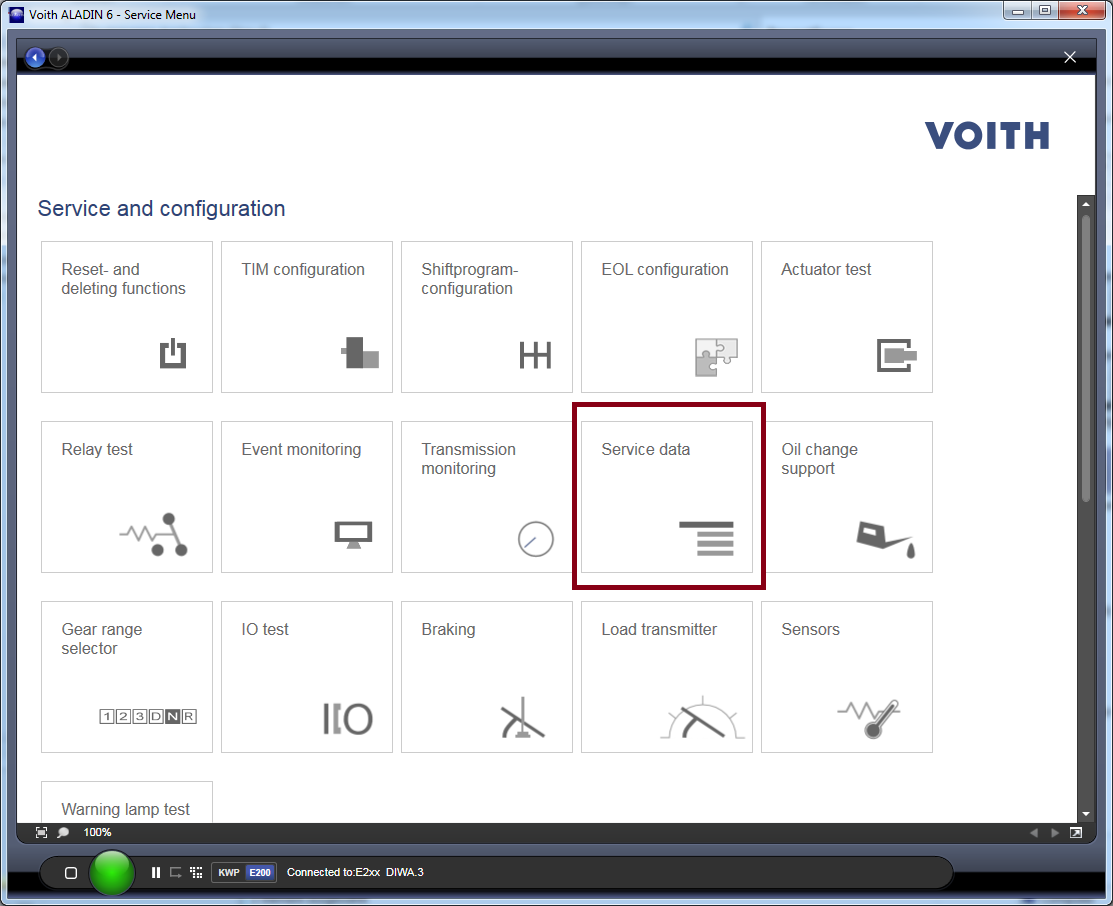Screen dimensions: 1113x906
Task: Select the E200 badge
Action: pos(260,873)
